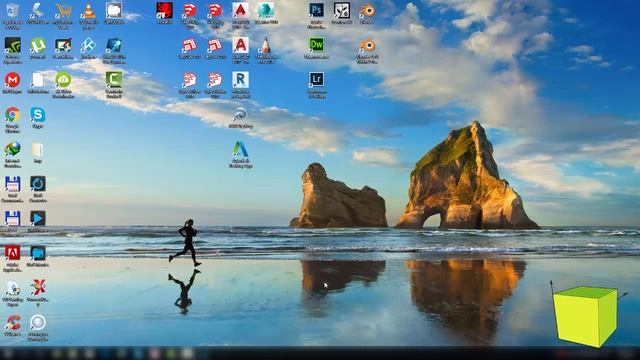Open the Autodesk Desktop App icon

240,149
